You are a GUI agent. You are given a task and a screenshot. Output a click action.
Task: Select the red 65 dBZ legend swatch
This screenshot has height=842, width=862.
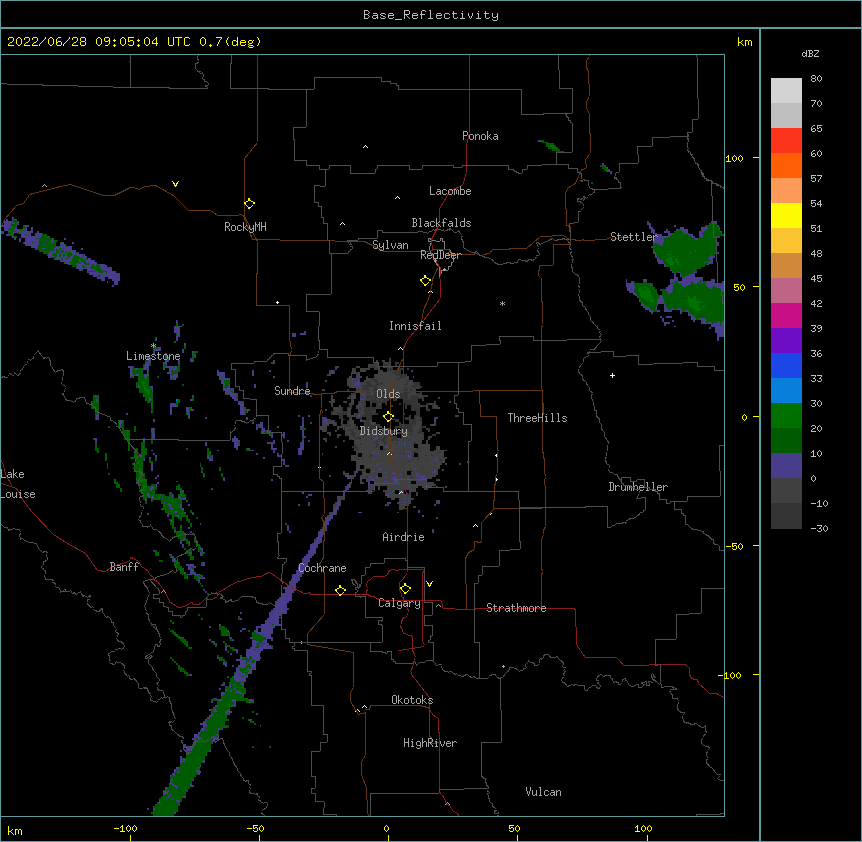click(x=786, y=140)
